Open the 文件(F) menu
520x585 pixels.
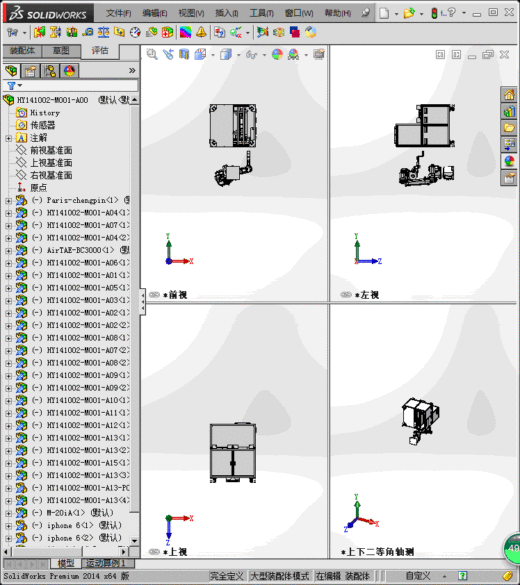(118, 13)
